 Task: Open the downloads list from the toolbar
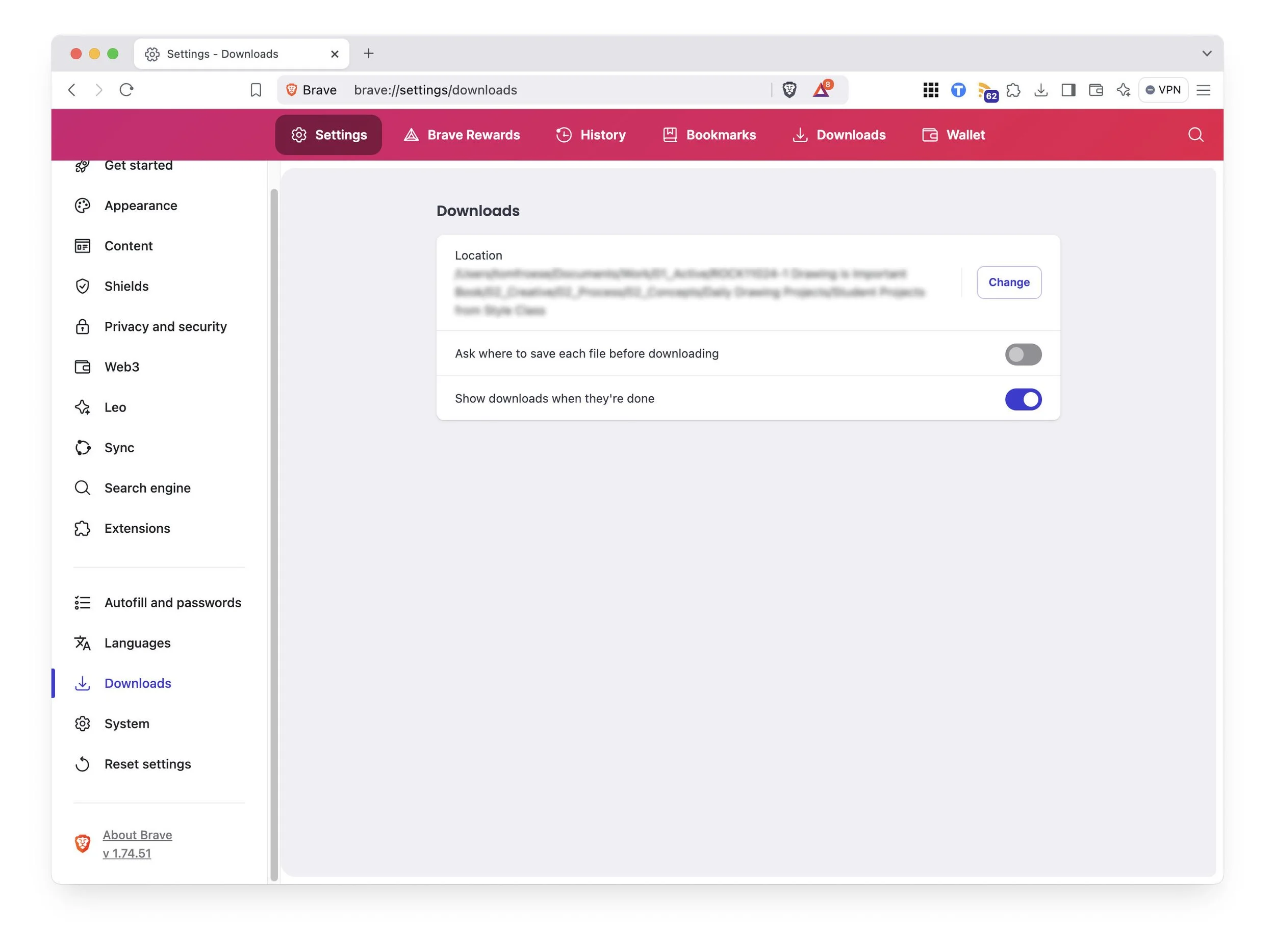click(x=1041, y=90)
